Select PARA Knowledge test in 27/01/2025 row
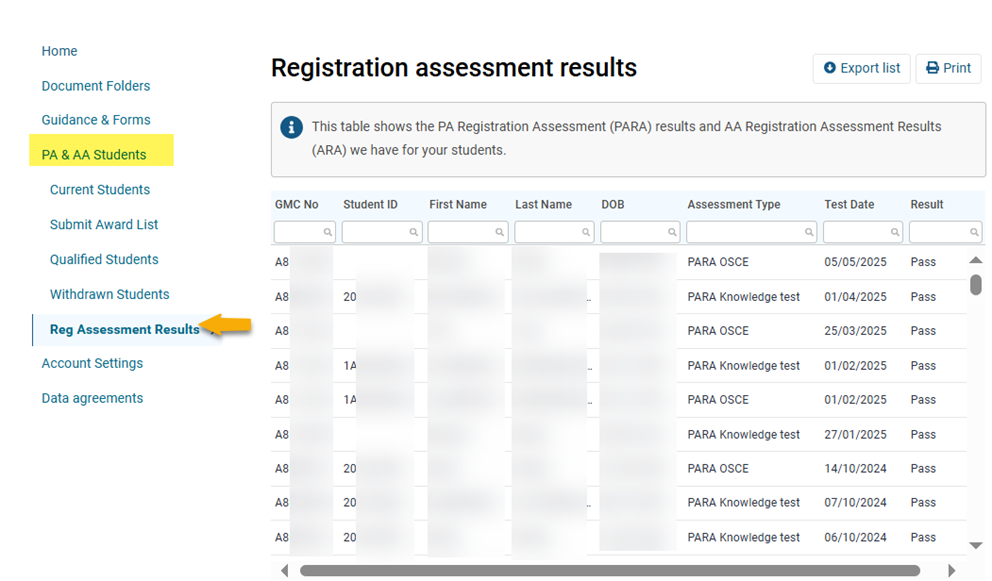Image resolution: width=992 pixels, height=581 pixels. point(743,435)
